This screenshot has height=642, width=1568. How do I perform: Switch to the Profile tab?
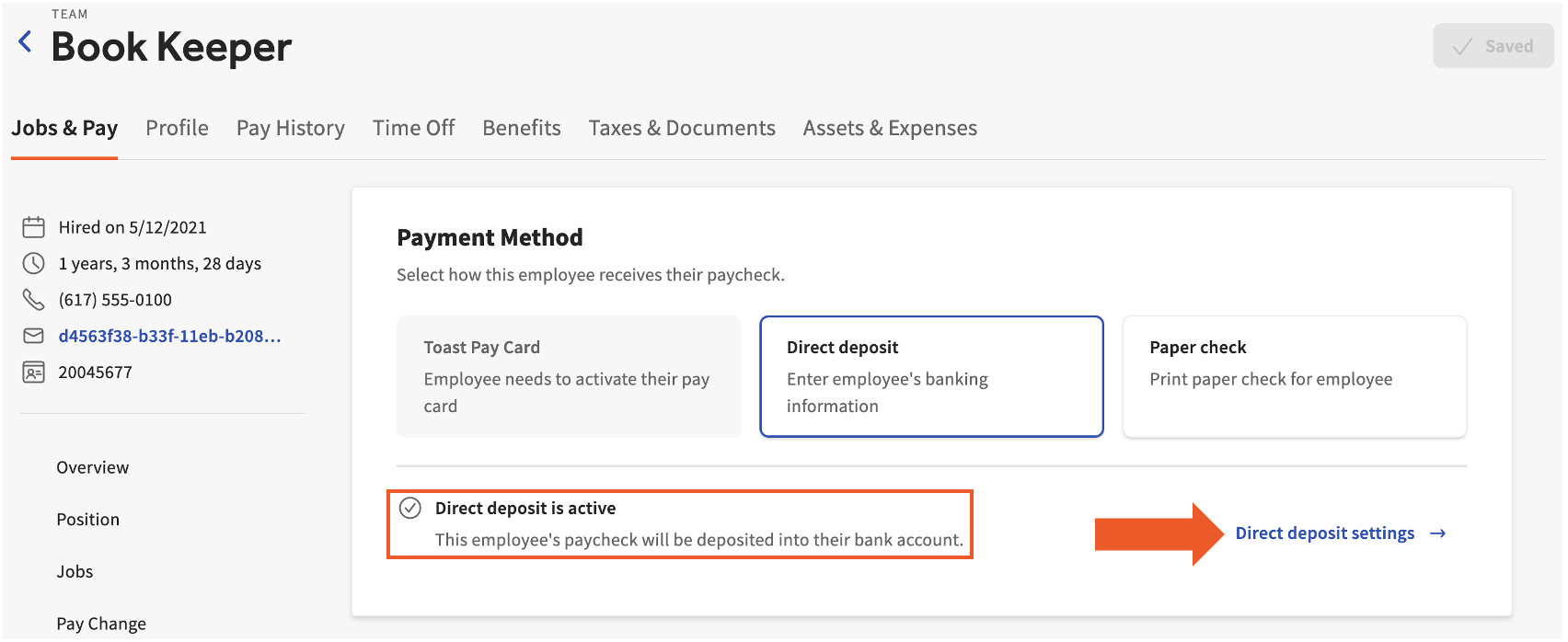point(177,128)
